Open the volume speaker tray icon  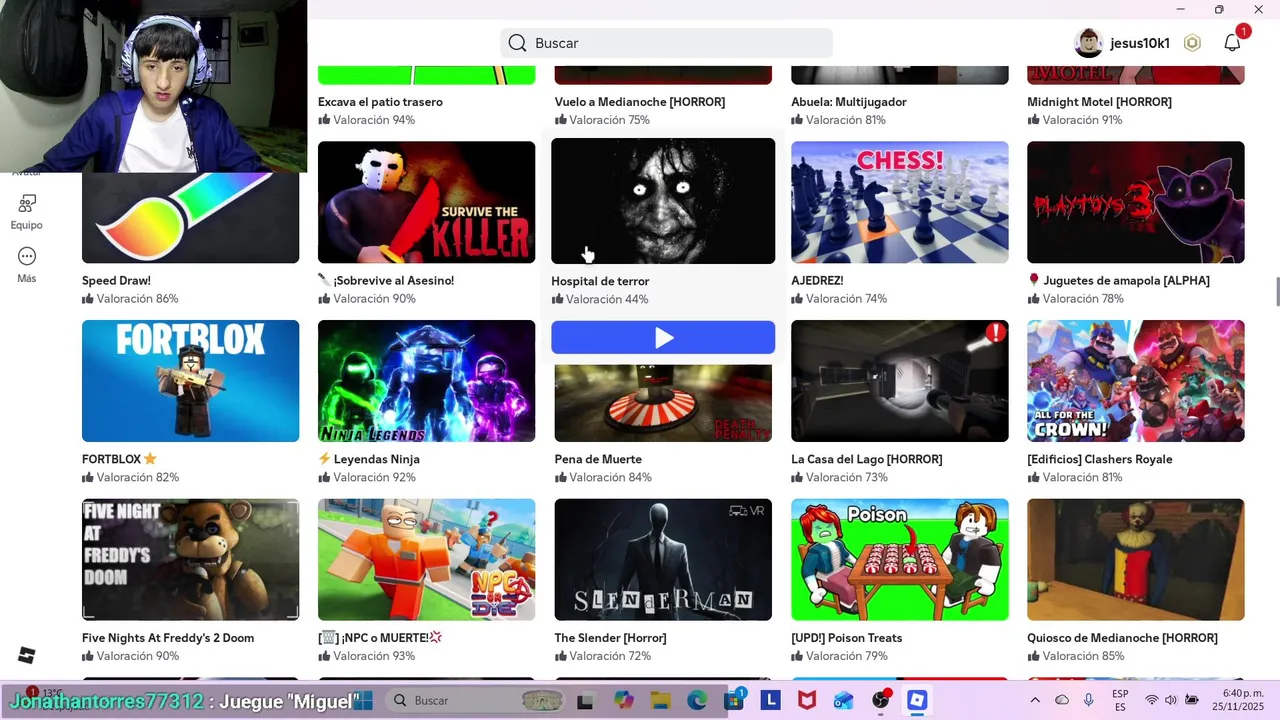tap(1171, 700)
